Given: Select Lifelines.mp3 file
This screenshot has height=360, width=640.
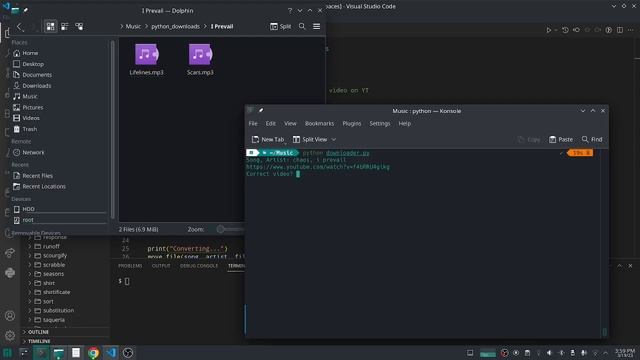Looking at the screenshot, I should (x=147, y=60).
